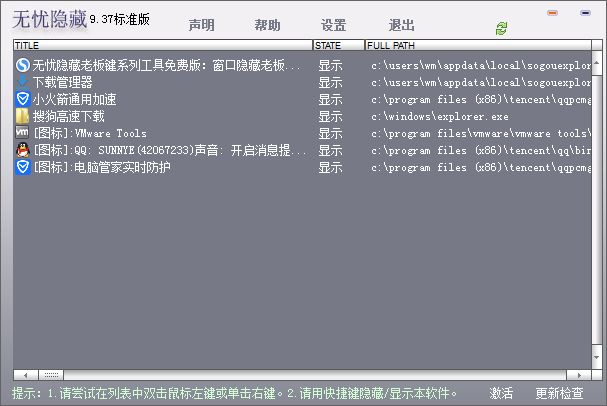Click the horizontal scrollbar right arrow
Screen dimensions: 607x406
click(579, 375)
